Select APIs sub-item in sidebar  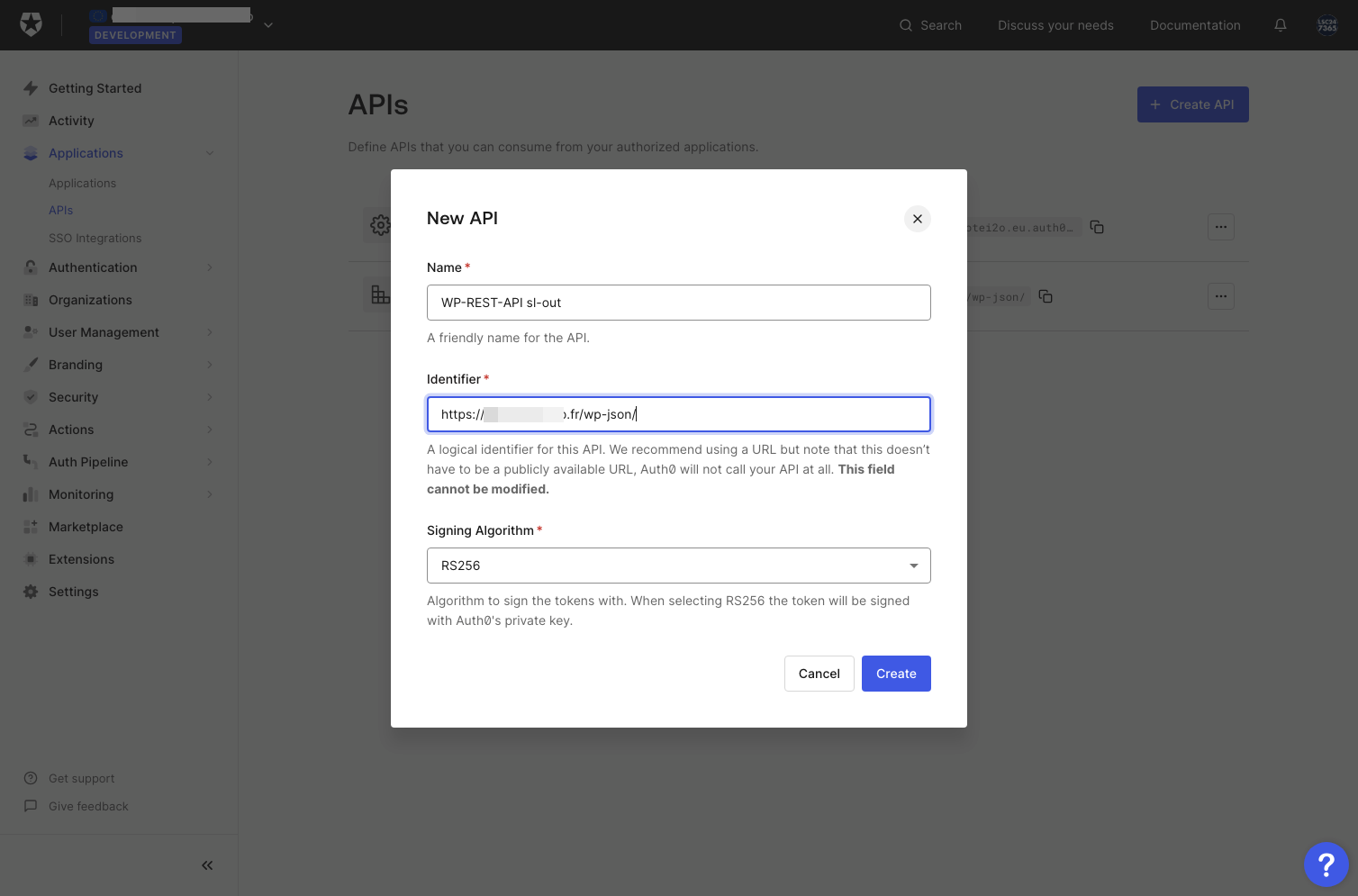click(60, 210)
